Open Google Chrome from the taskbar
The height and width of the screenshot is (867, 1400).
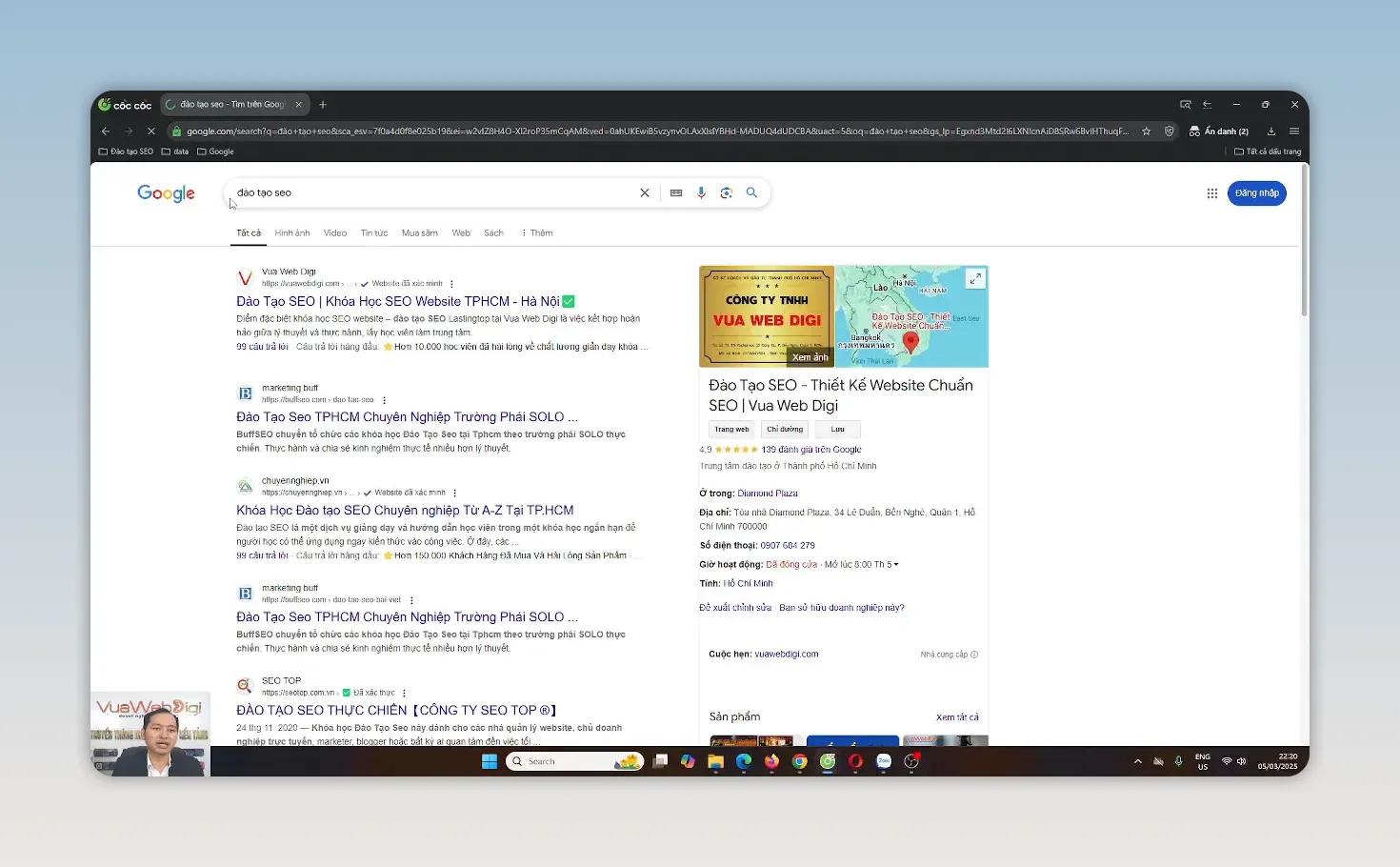coord(800,761)
